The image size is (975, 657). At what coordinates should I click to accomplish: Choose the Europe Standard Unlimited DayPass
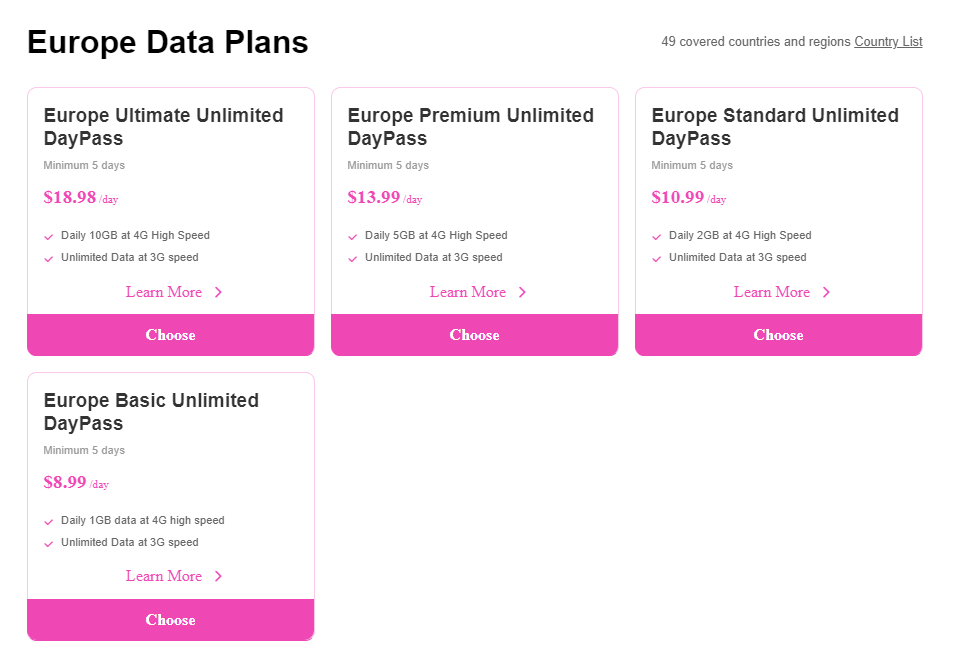(x=778, y=335)
